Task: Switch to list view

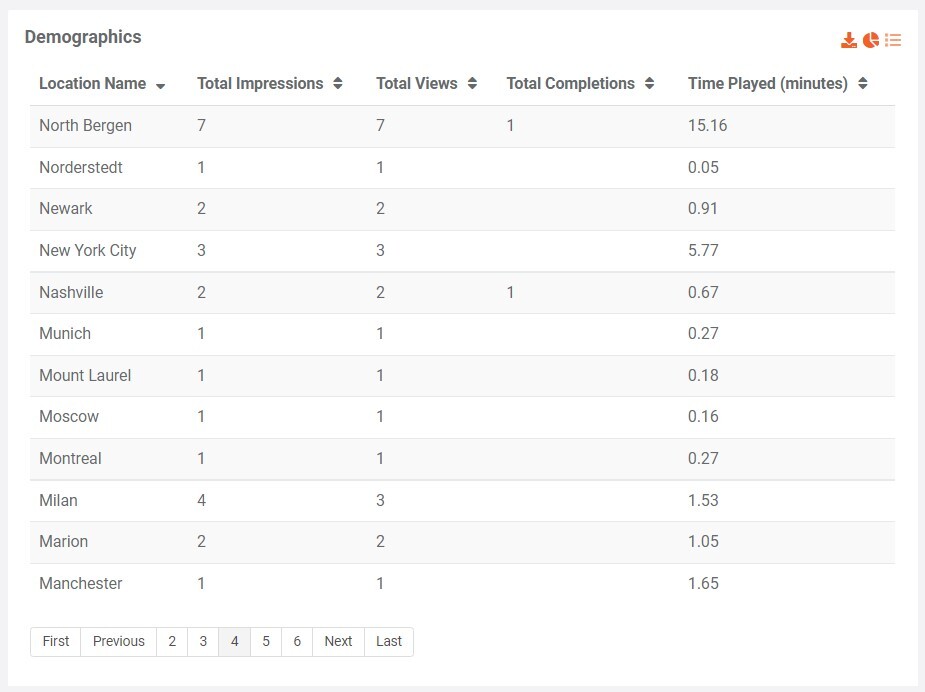Action: click(x=893, y=40)
